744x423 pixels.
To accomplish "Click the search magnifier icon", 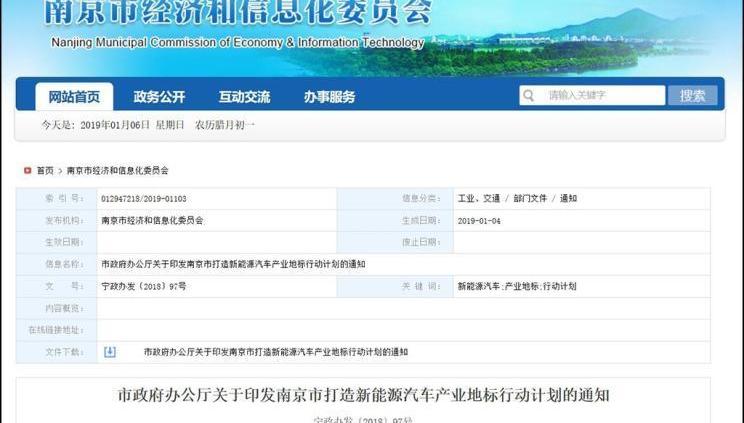I will pos(528,96).
